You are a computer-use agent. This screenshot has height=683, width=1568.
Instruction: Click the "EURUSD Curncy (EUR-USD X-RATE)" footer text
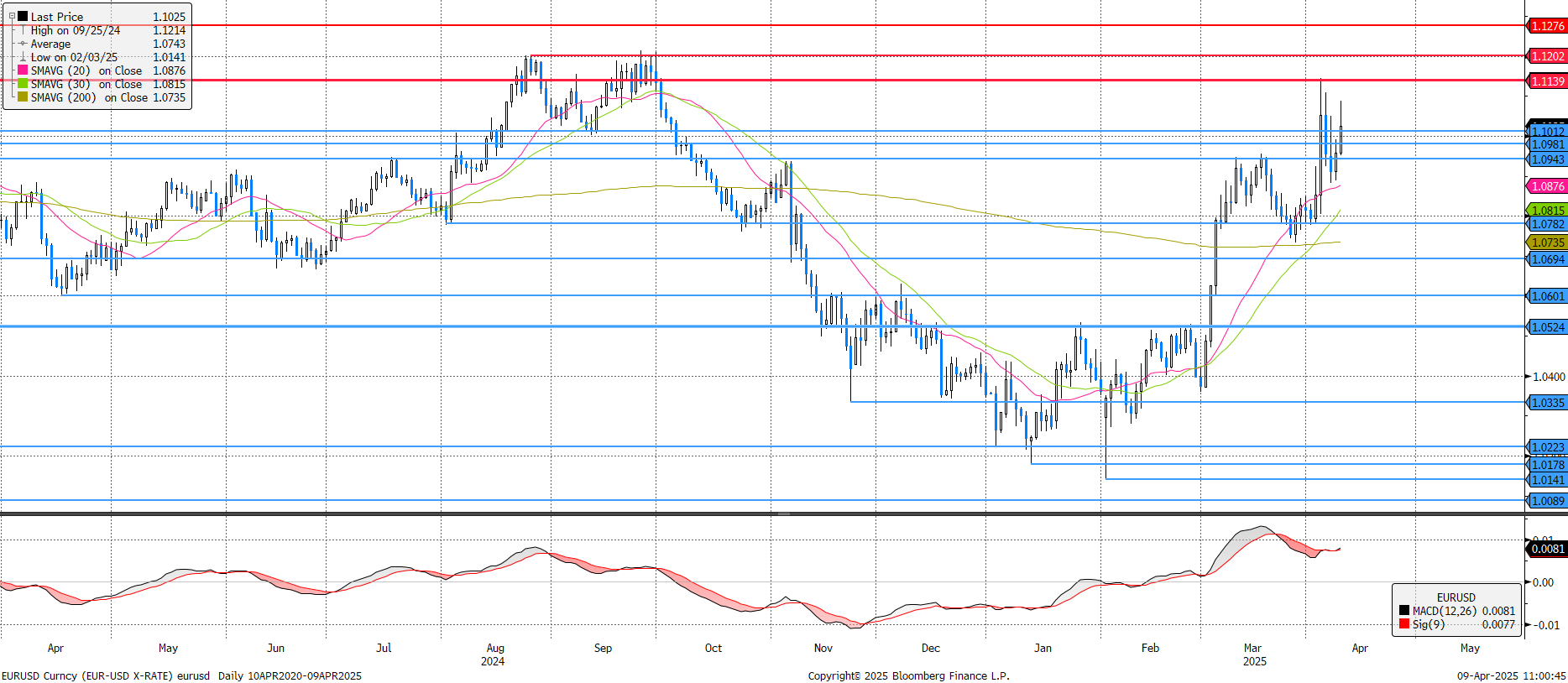(x=86, y=675)
